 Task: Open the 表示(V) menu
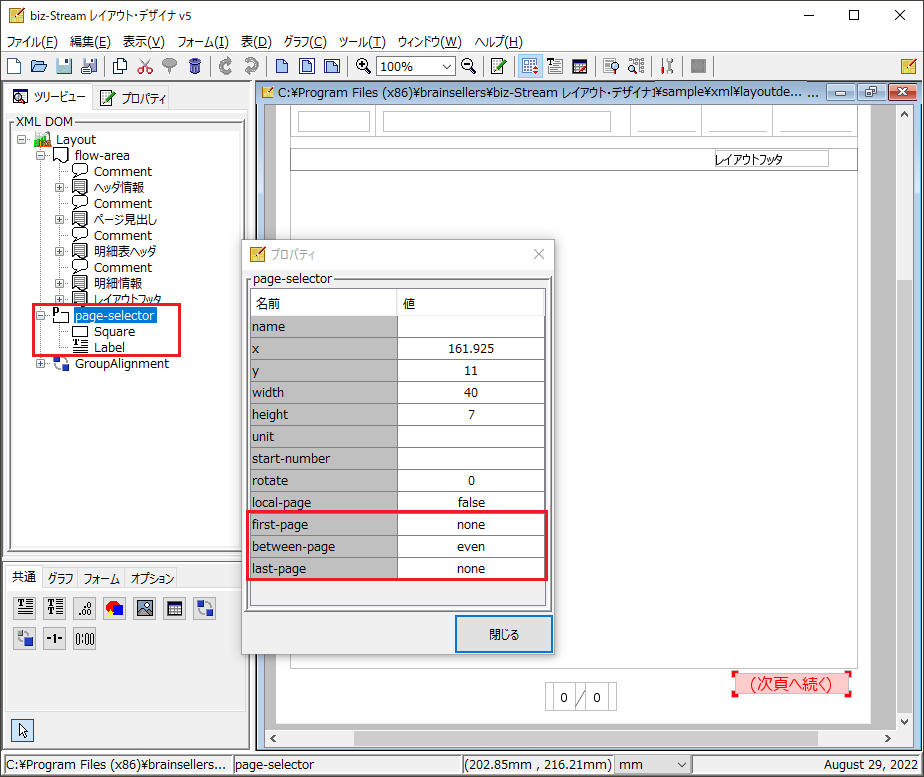(x=143, y=42)
